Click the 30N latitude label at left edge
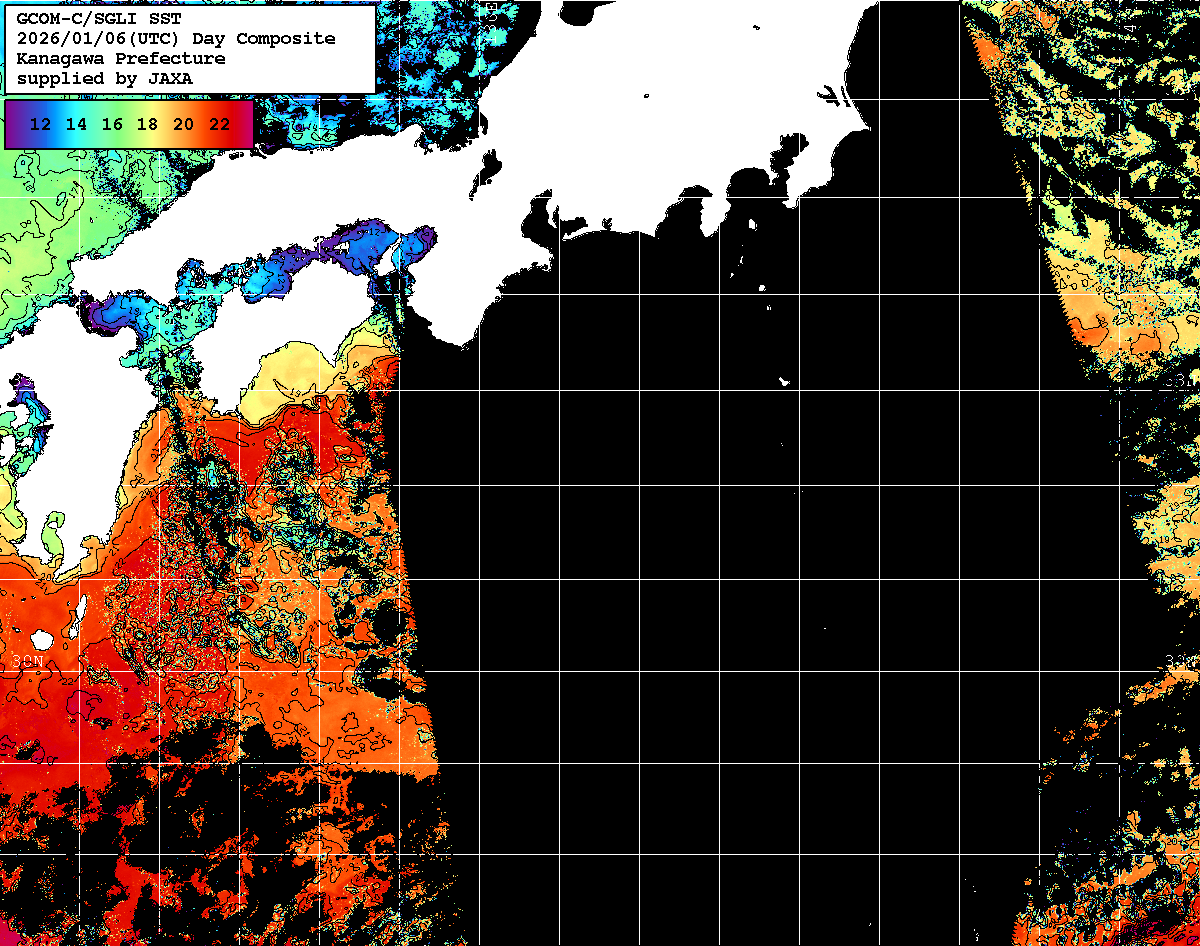The image size is (1200, 946). coord(27,661)
